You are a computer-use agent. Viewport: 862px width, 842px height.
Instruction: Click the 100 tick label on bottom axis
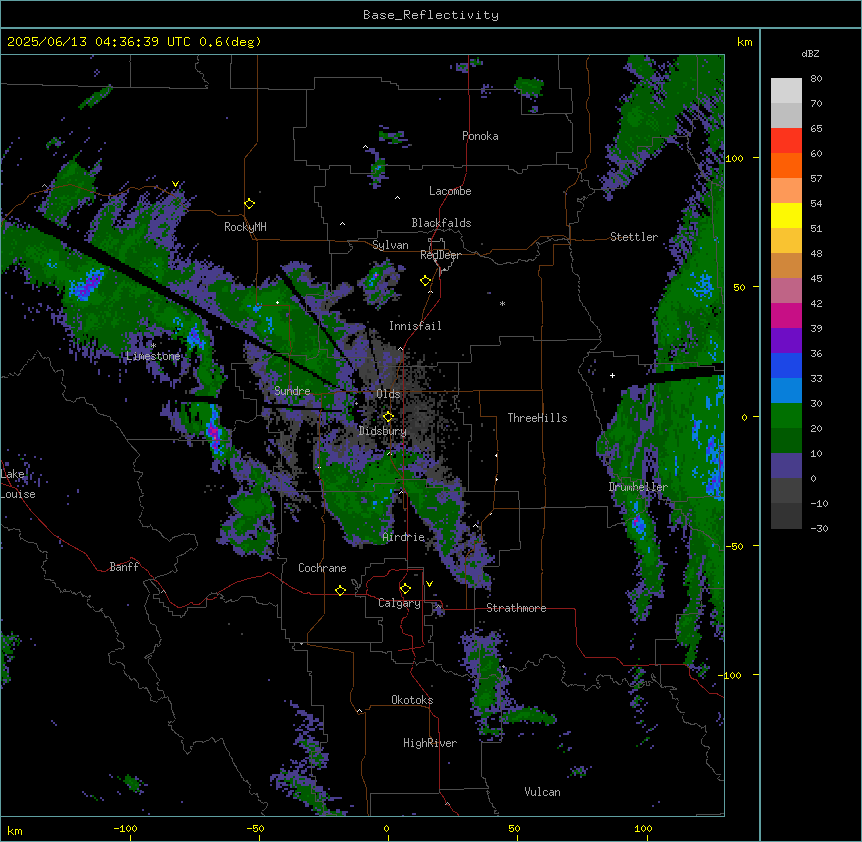[643, 828]
